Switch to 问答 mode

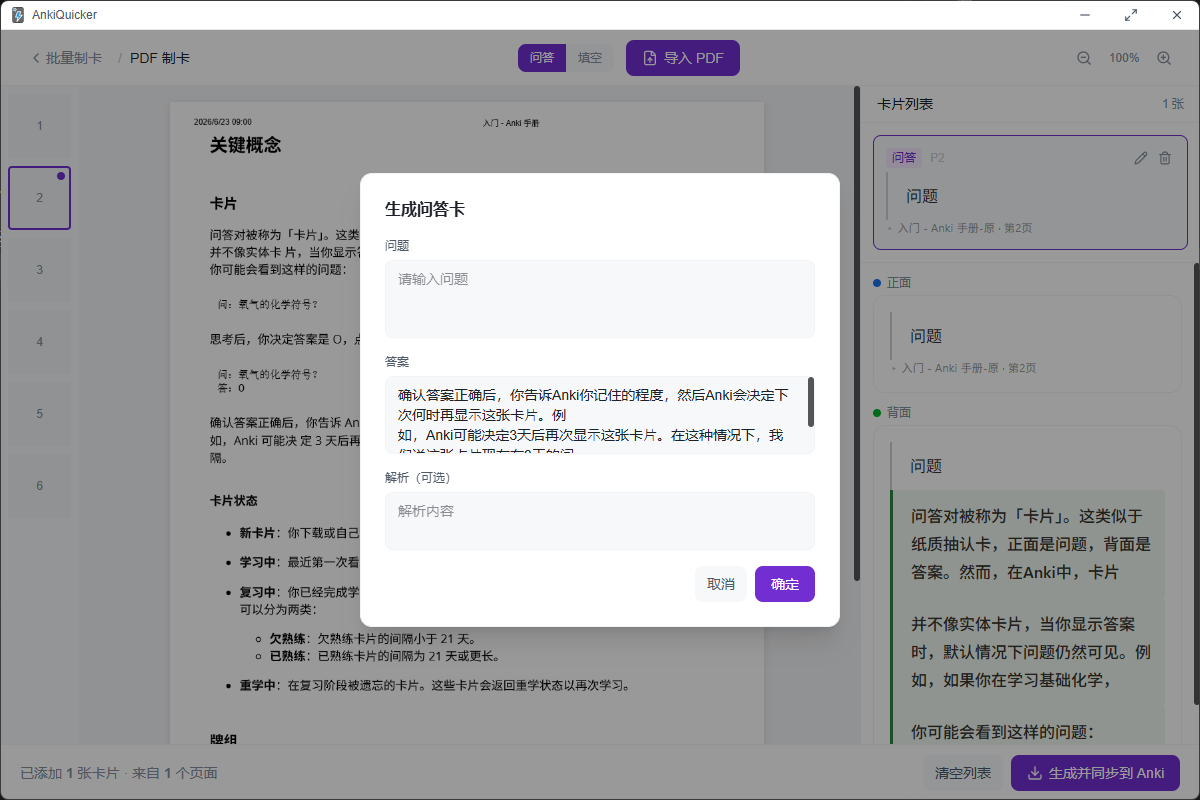point(542,58)
